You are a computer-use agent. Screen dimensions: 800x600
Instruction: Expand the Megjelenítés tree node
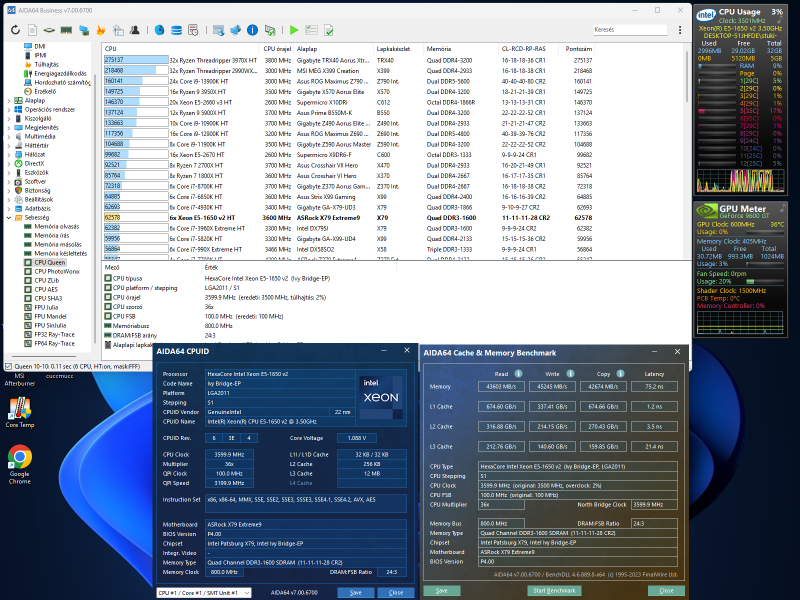[9, 128]
